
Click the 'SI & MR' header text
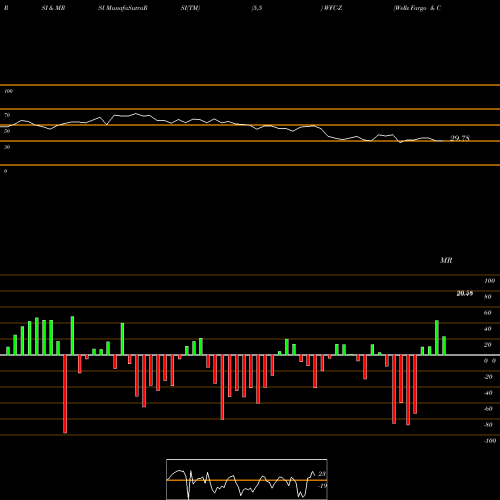53,8
